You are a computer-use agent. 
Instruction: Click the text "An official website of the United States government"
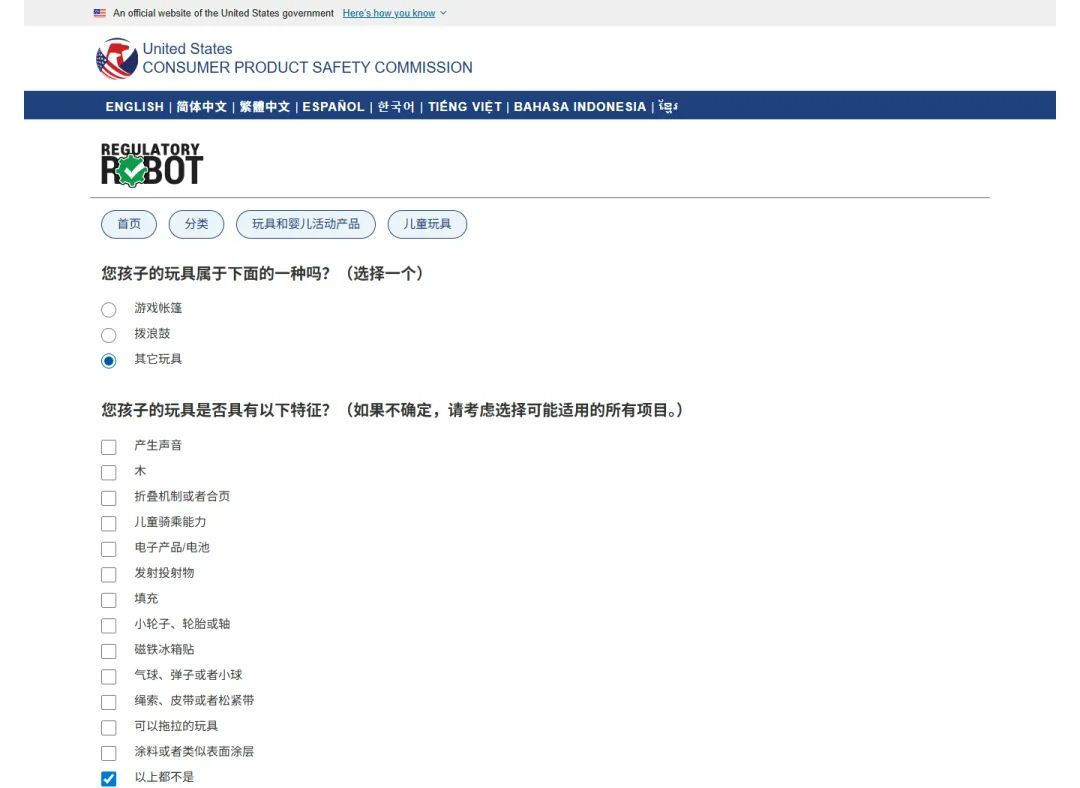coord(223,13)
